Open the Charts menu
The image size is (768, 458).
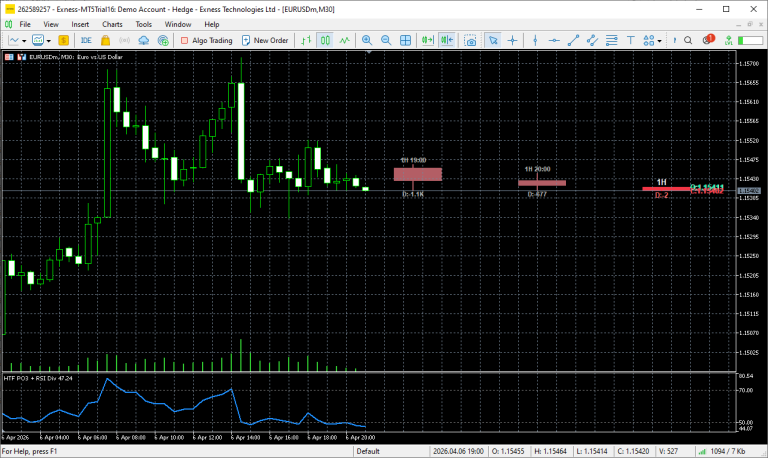coord(112,24)
